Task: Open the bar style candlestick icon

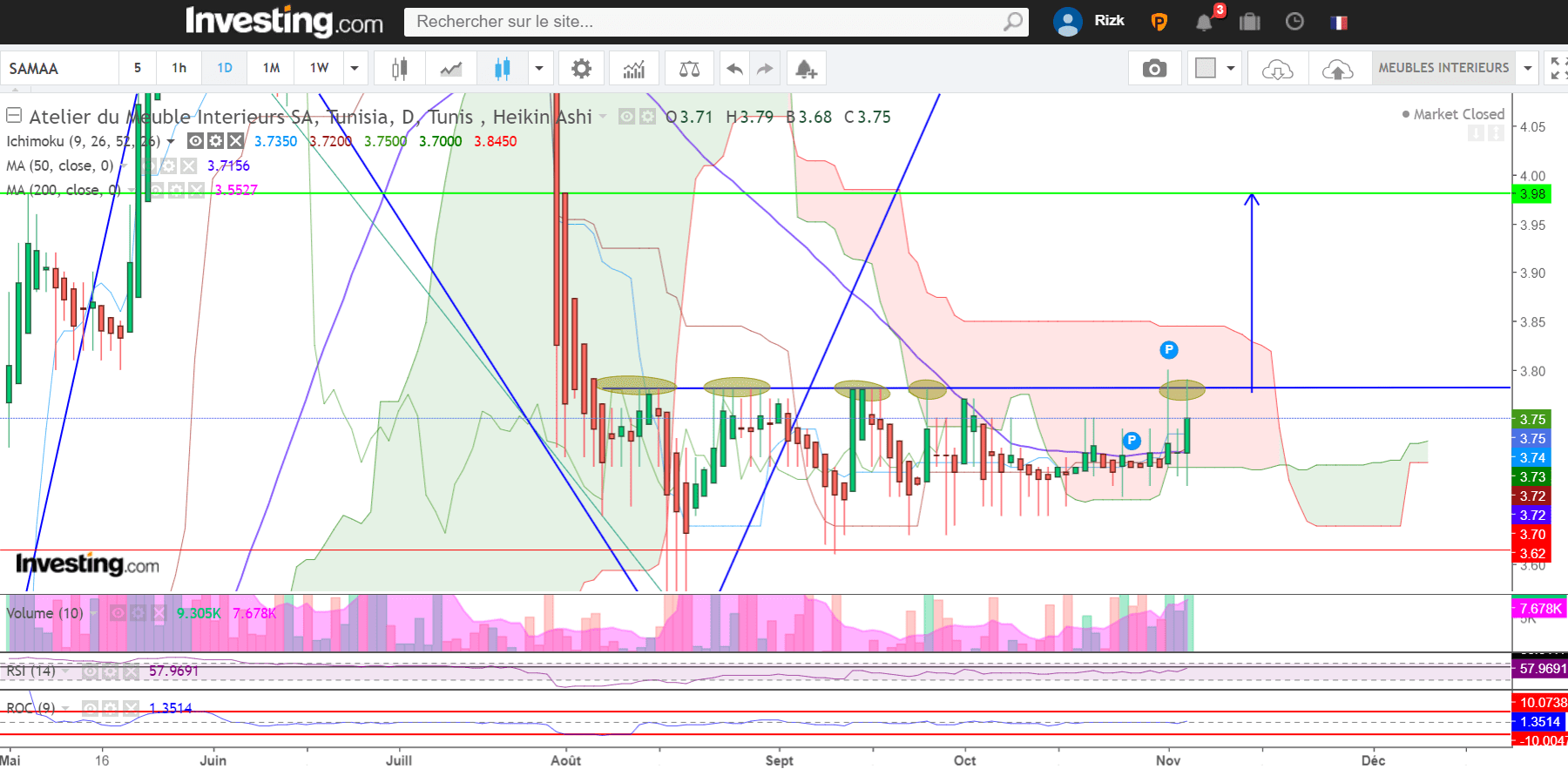Action: [399, 69]
